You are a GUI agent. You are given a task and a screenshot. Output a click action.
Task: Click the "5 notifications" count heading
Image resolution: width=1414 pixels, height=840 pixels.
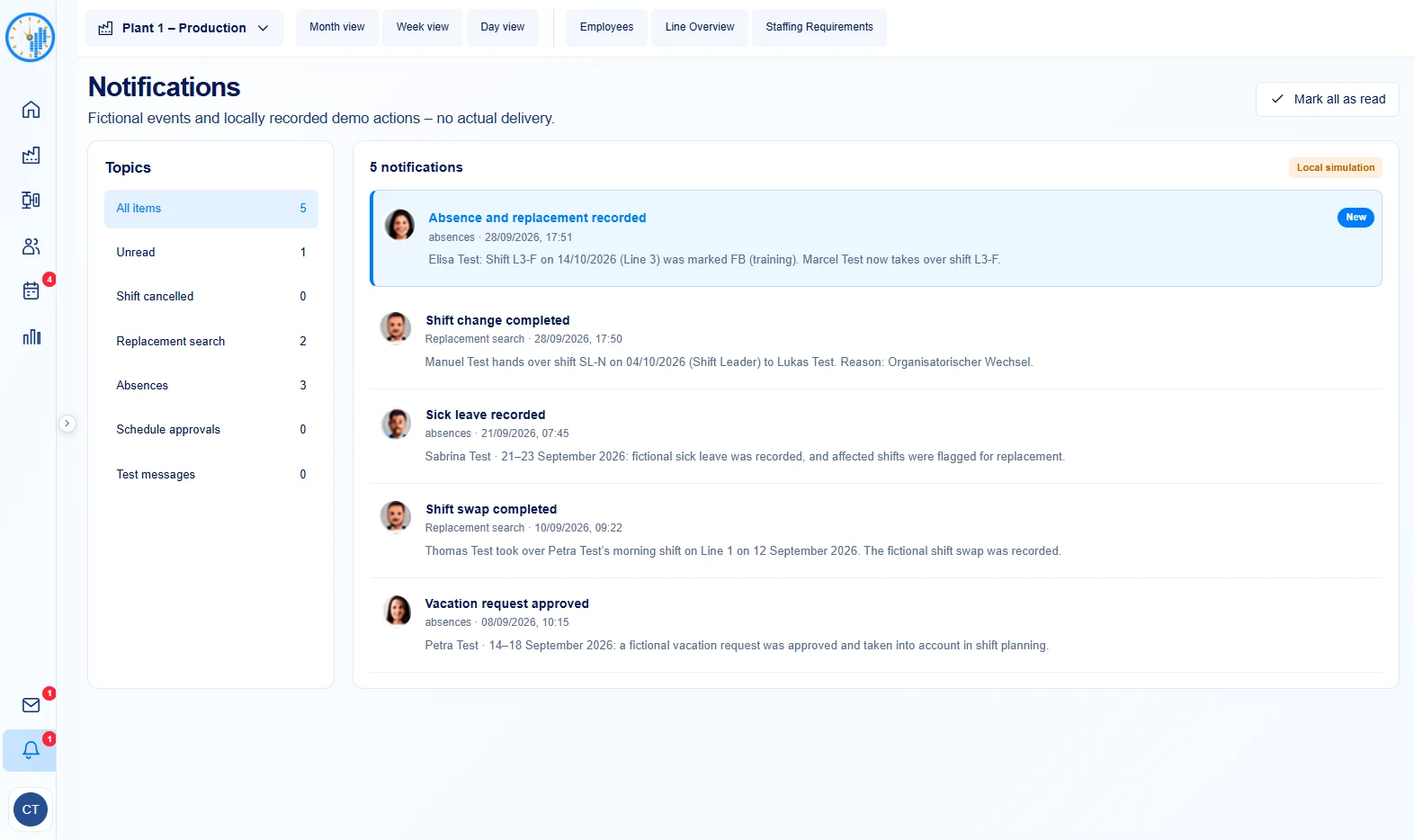pos(416,168)
